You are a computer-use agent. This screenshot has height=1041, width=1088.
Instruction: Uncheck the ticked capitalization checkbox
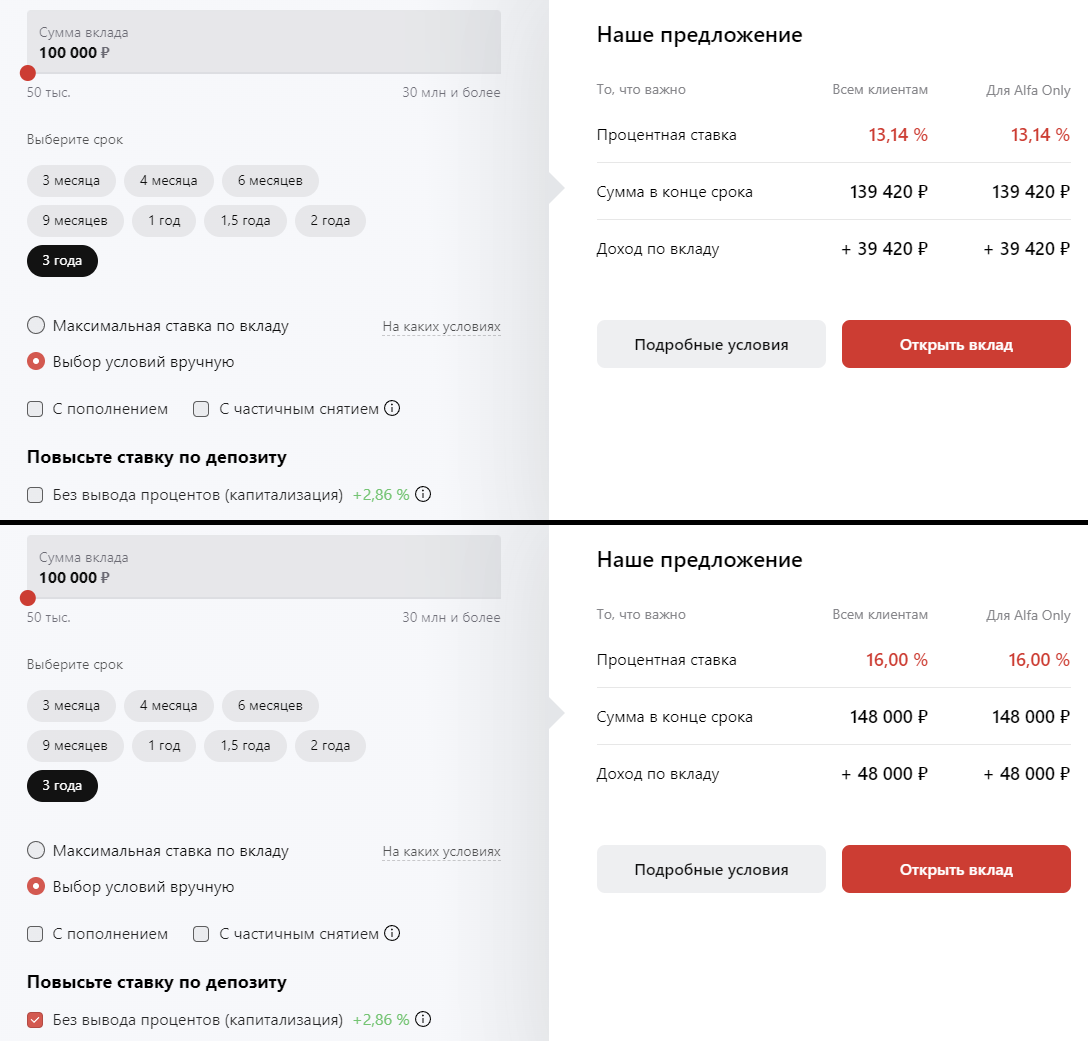point(35,1020)
